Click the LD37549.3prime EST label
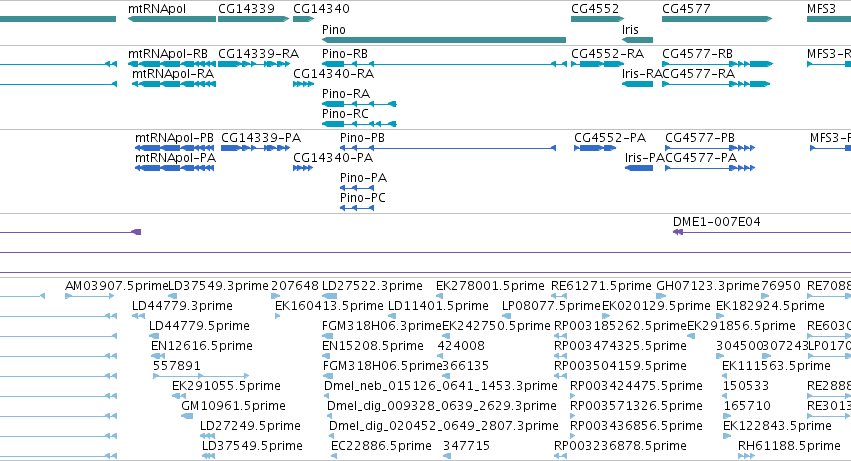Viewport: 851px width, 461px height. coord(219,286)
